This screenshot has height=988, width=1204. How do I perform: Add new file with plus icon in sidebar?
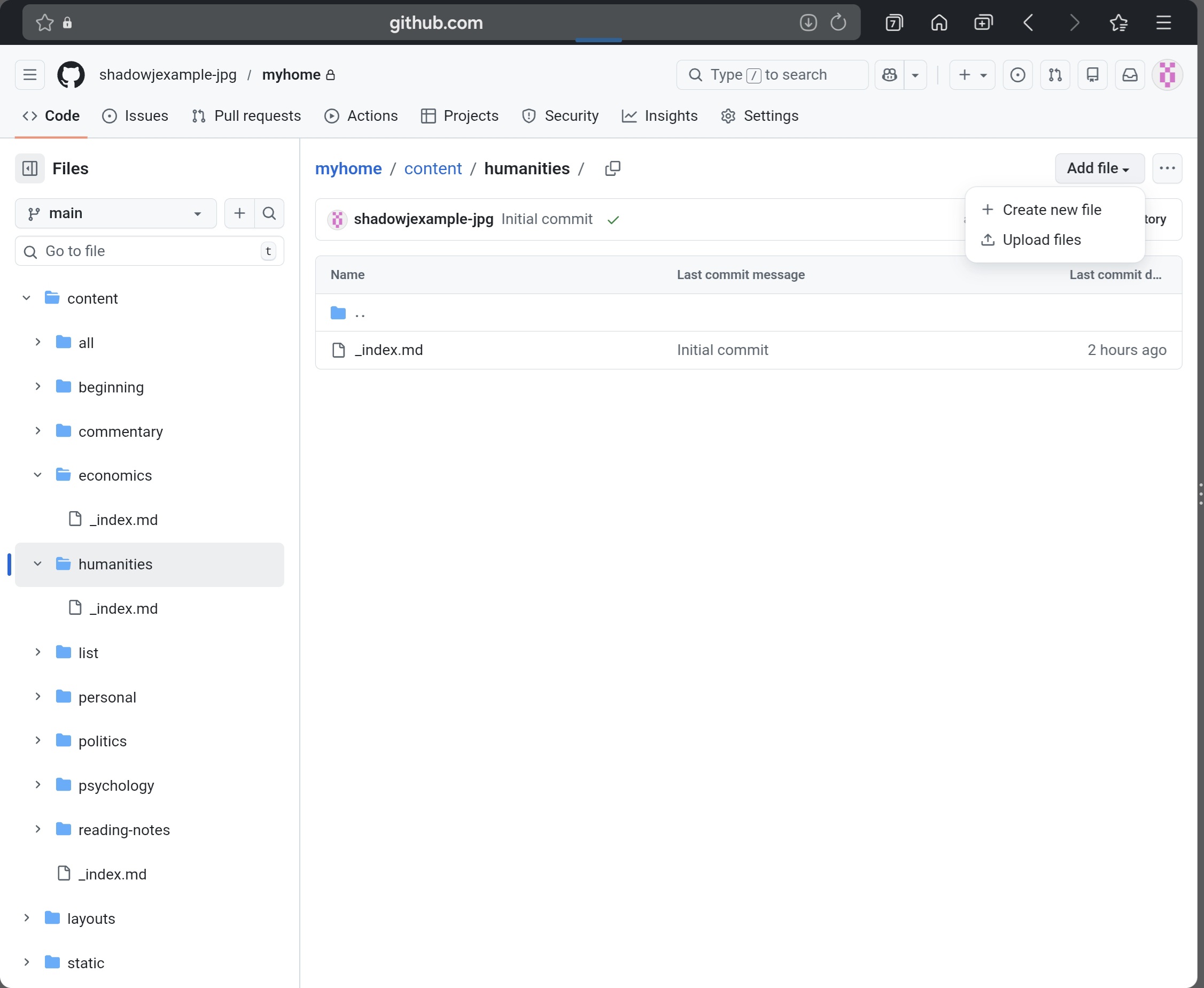(x=239, y=213)
